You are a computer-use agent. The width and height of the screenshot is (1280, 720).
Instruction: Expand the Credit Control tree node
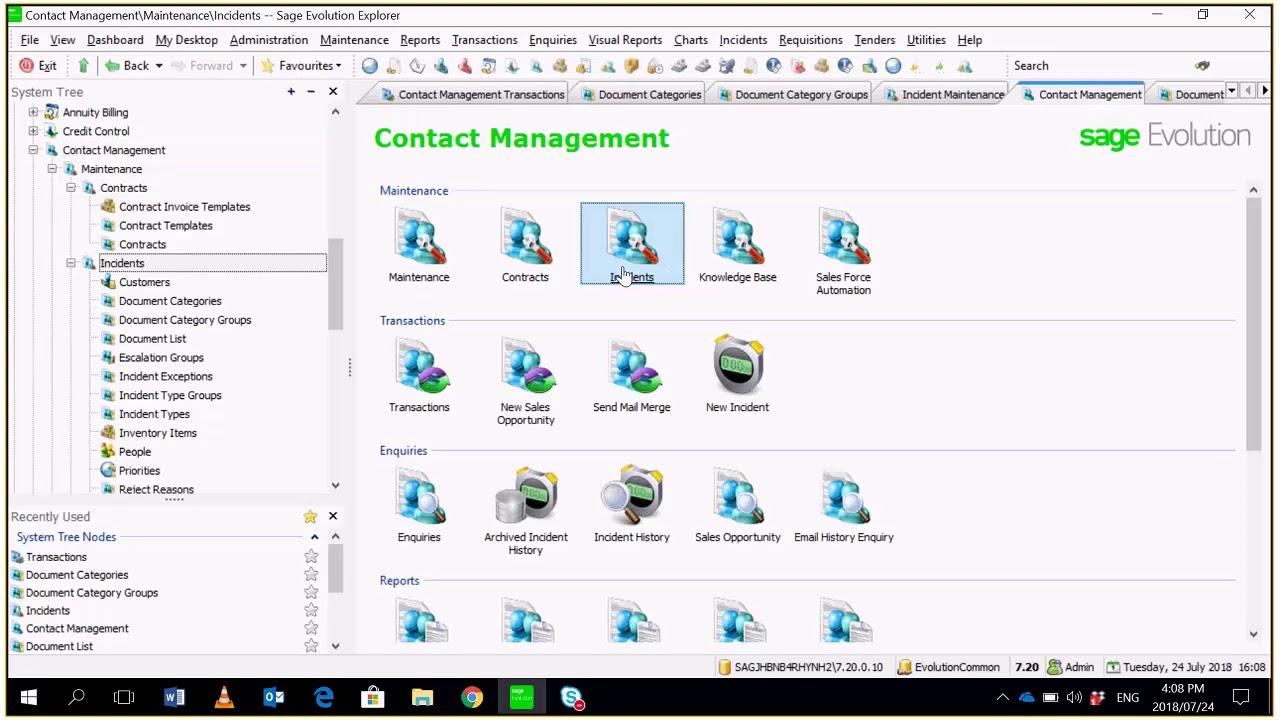(33, 131)
